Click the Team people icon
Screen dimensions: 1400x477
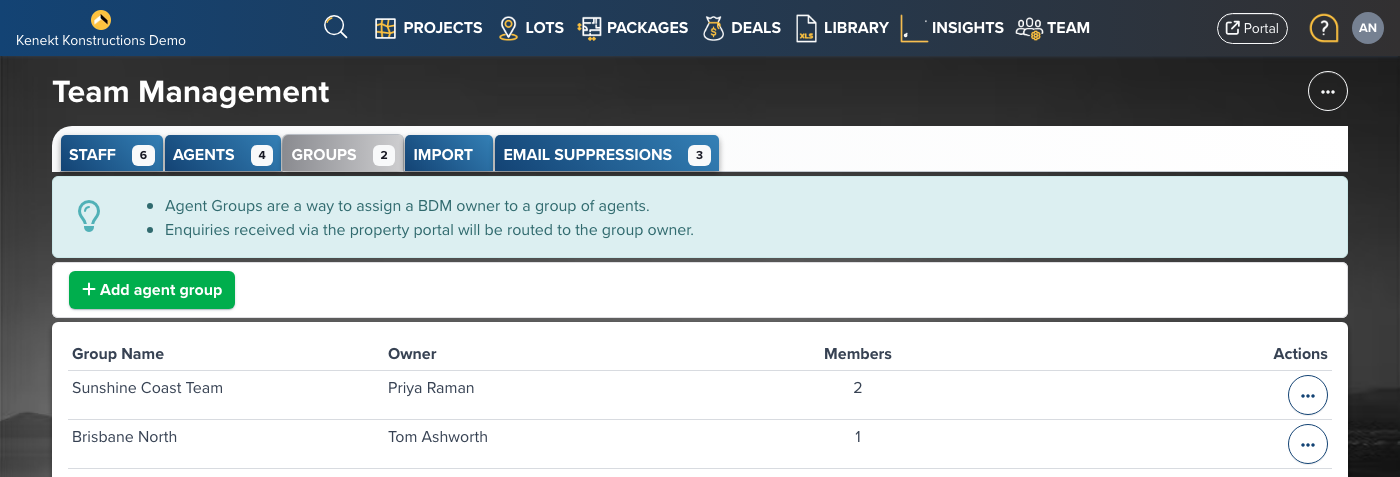pyautogui.click(x=1029, y=28)
